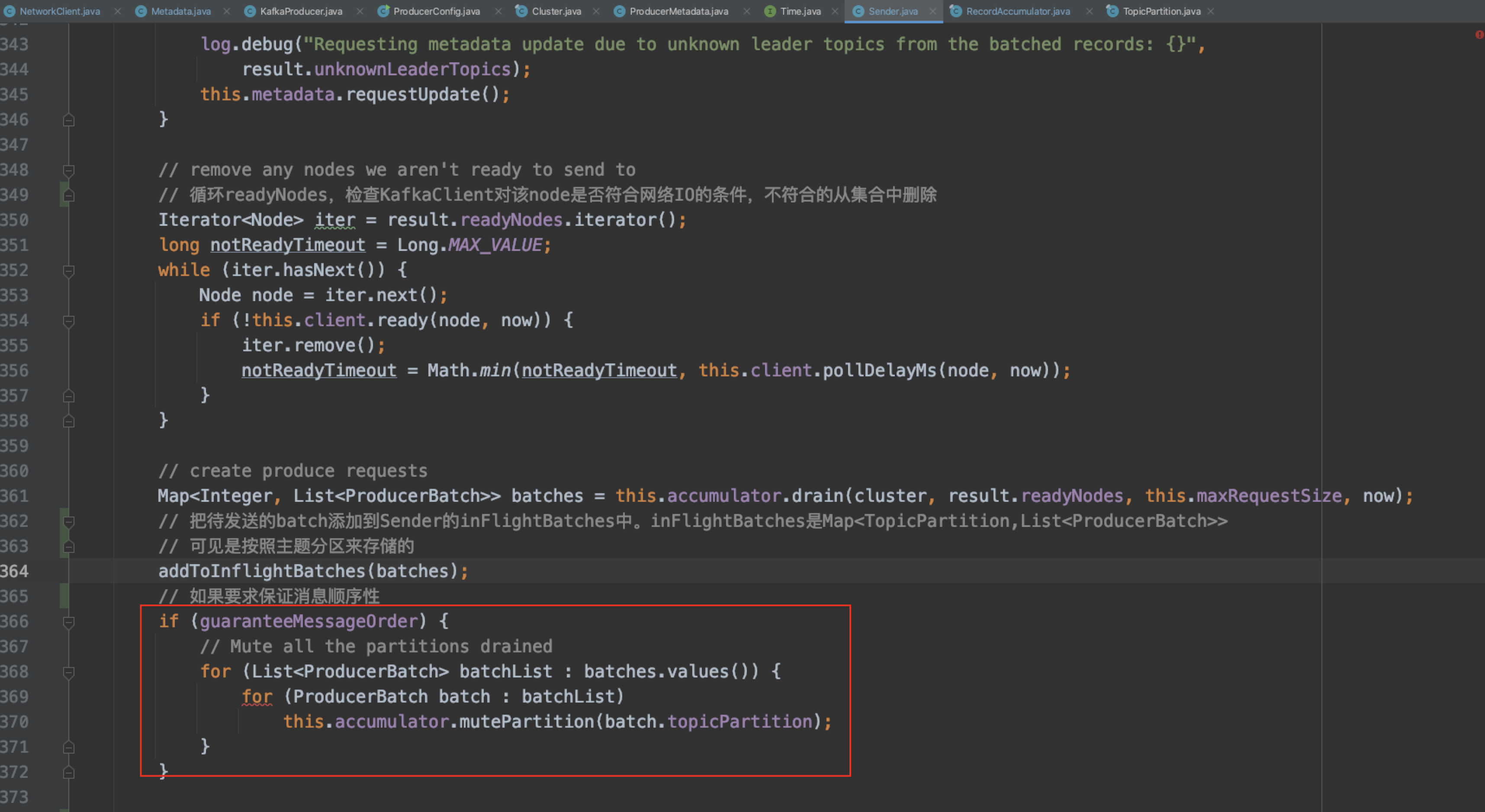Close the Cluster.java tab

tap(596, 12)
